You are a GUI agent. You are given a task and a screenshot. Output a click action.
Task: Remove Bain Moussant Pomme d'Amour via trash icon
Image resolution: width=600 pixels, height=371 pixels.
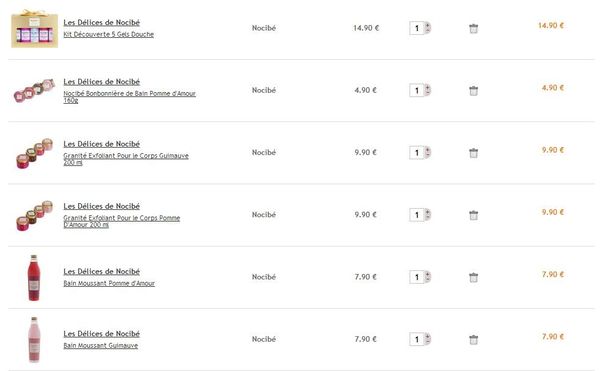[x=473, y=277]
